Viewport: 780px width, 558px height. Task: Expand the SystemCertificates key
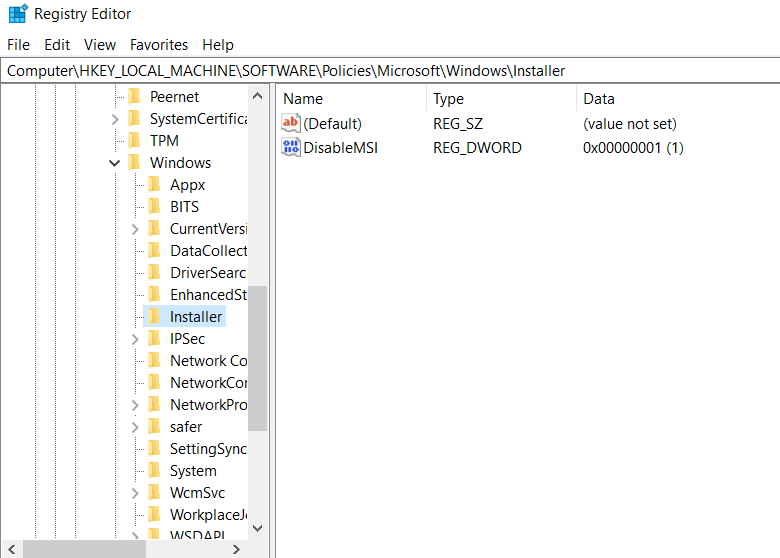pos(115,119)
